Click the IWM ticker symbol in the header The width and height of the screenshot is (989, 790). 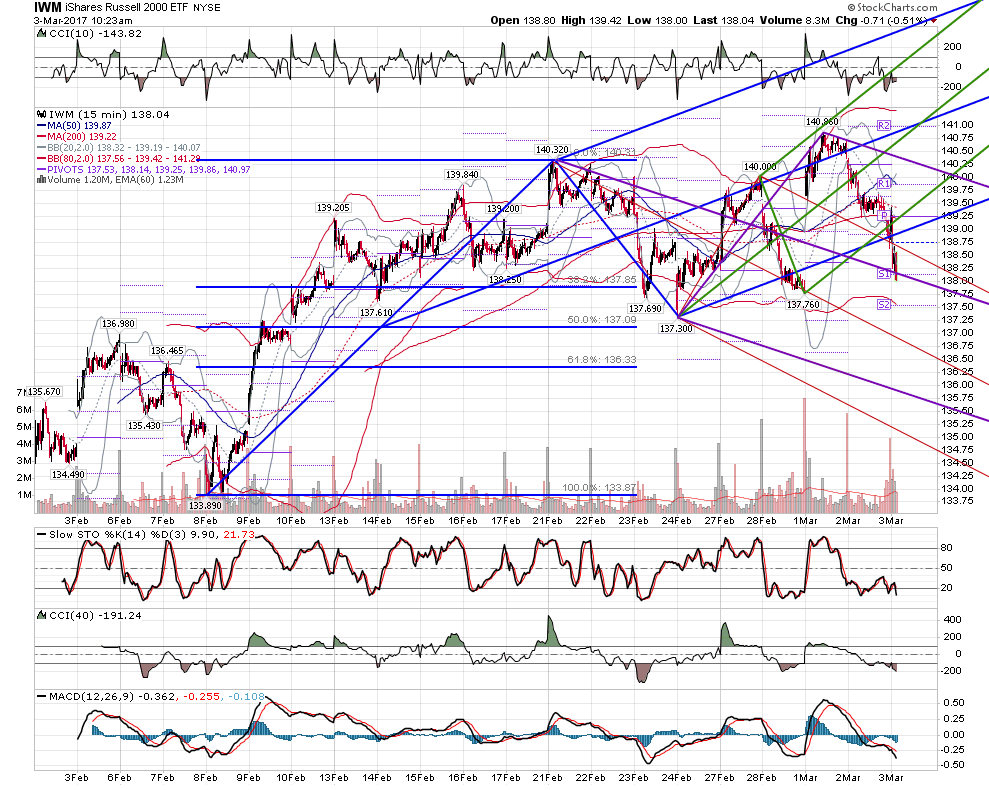[48, 8]
